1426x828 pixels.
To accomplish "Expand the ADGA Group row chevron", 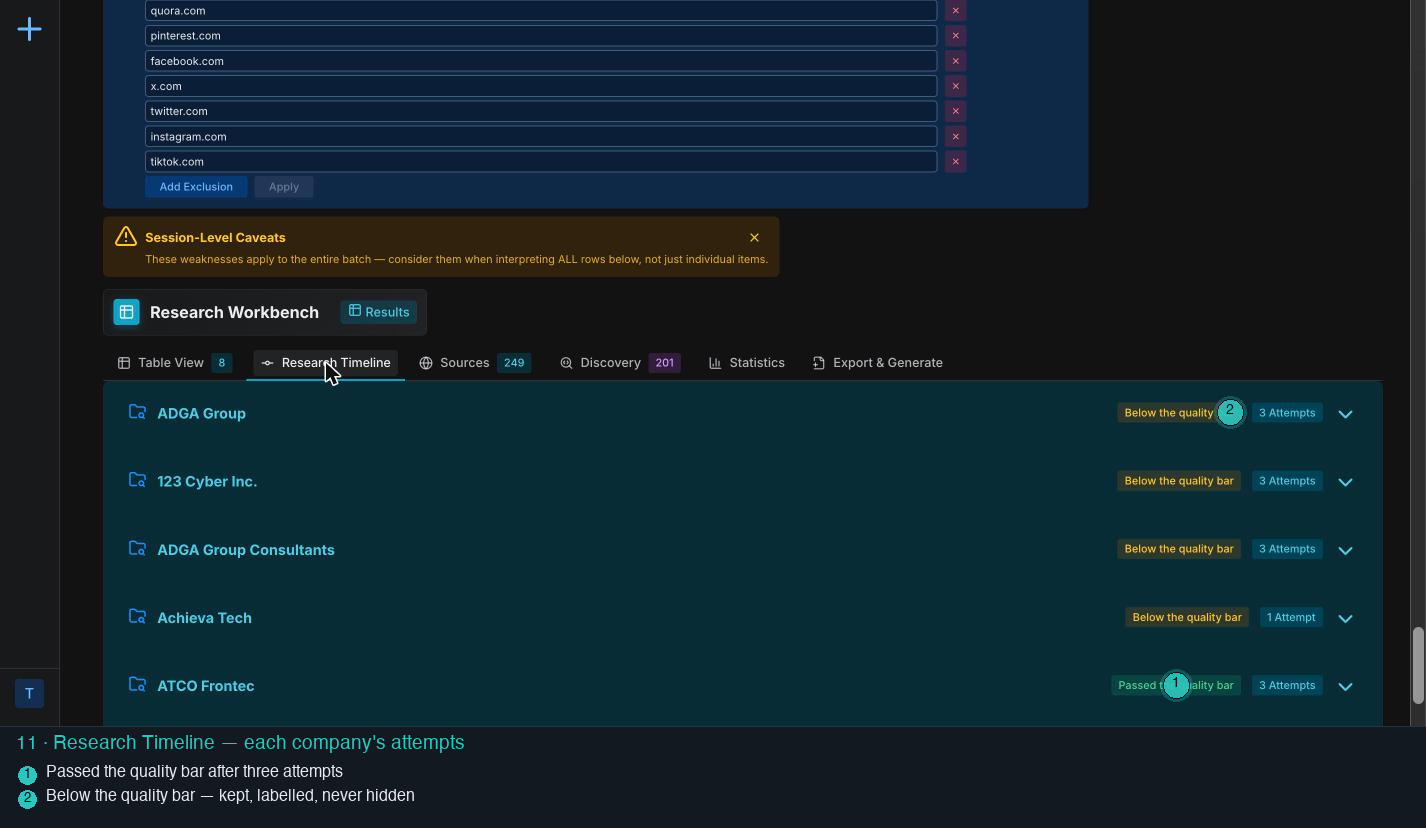I will pos(1345,413).
